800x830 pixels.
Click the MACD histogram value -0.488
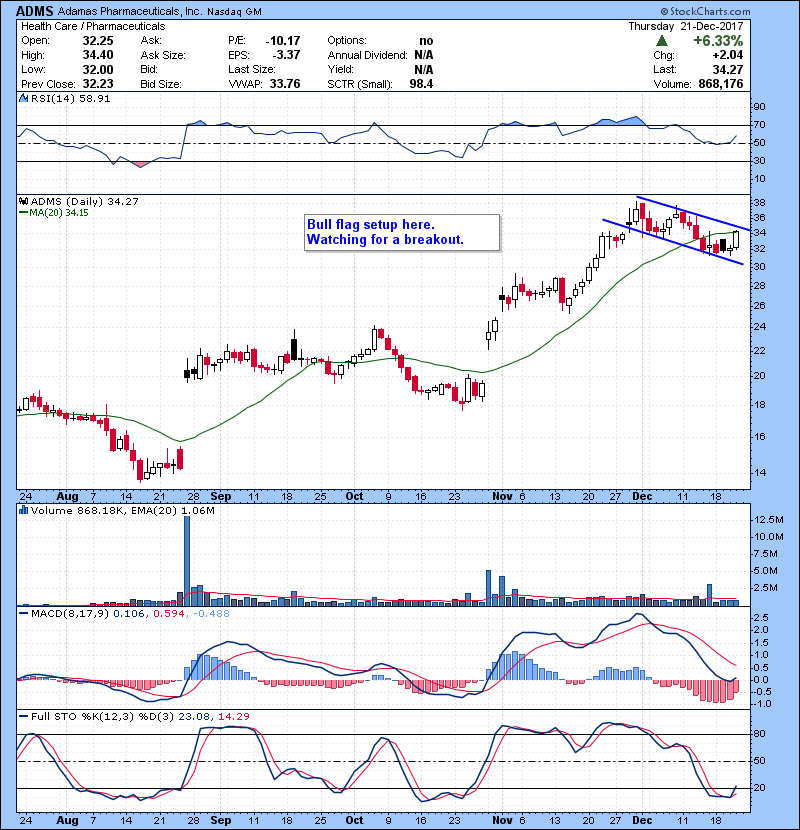[x=211, y=614]
